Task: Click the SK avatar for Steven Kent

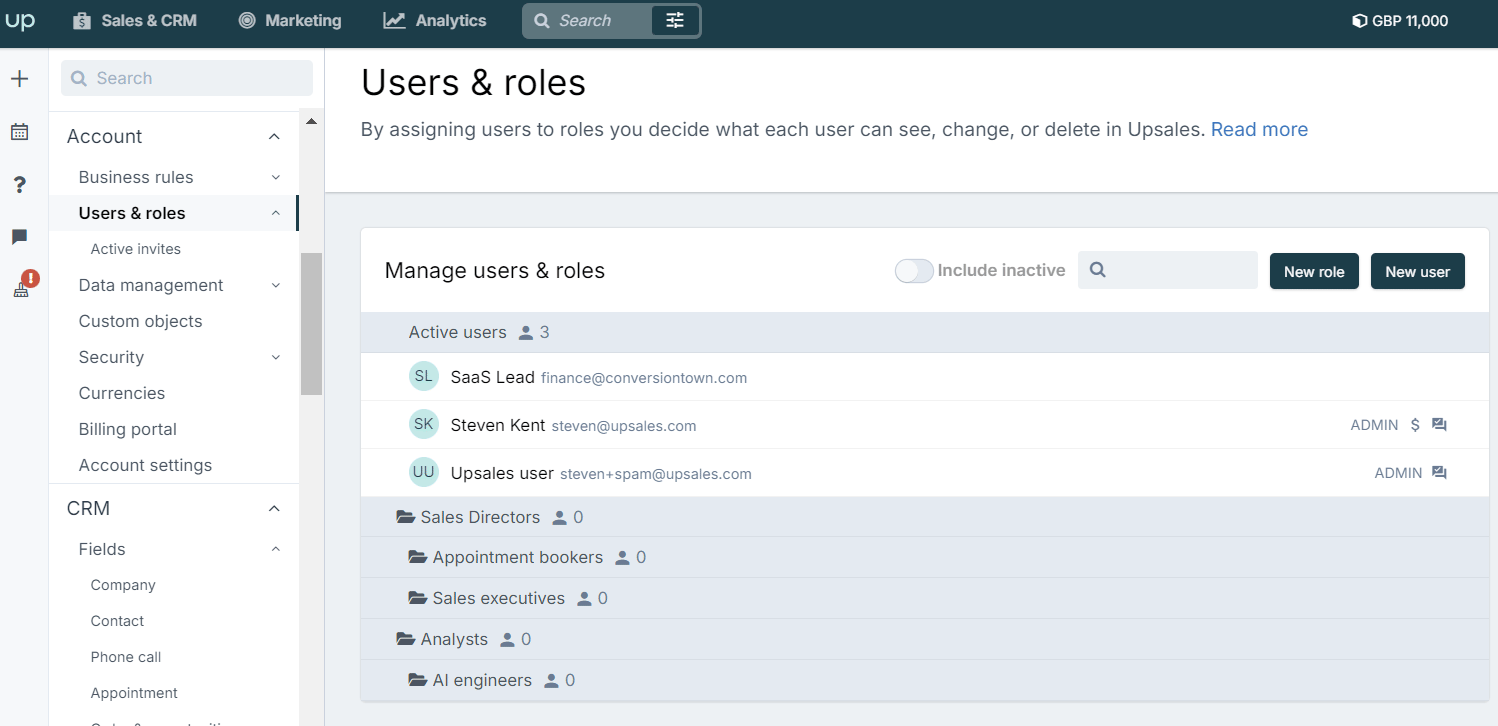Action: (x=424, y=424)
